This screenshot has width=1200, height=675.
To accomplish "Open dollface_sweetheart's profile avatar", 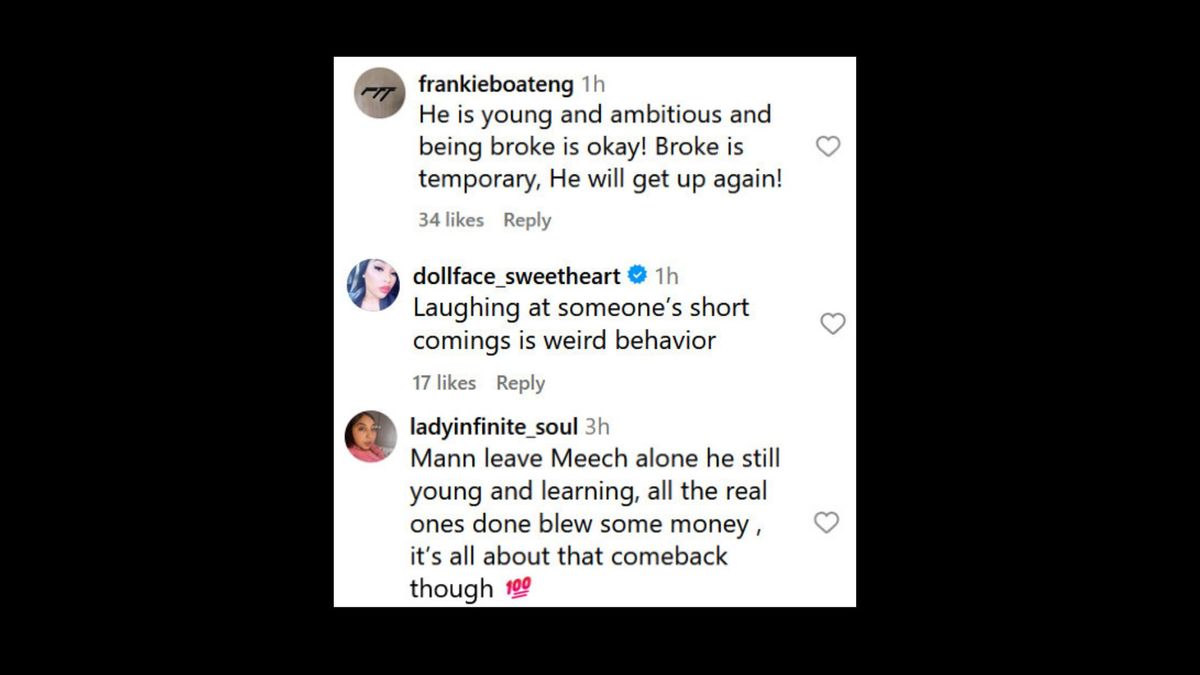I will 372,285.
